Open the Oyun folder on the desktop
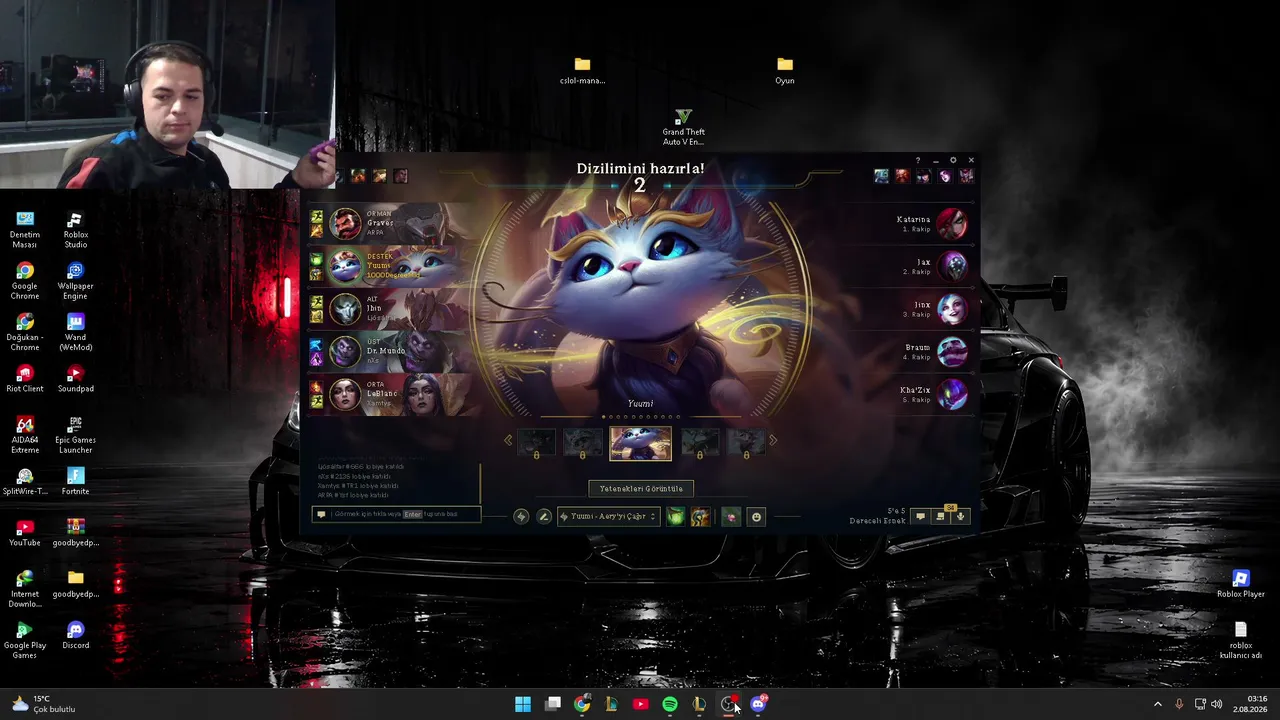The width and height of the screenshot is (1280, 720). coord(785,70)
